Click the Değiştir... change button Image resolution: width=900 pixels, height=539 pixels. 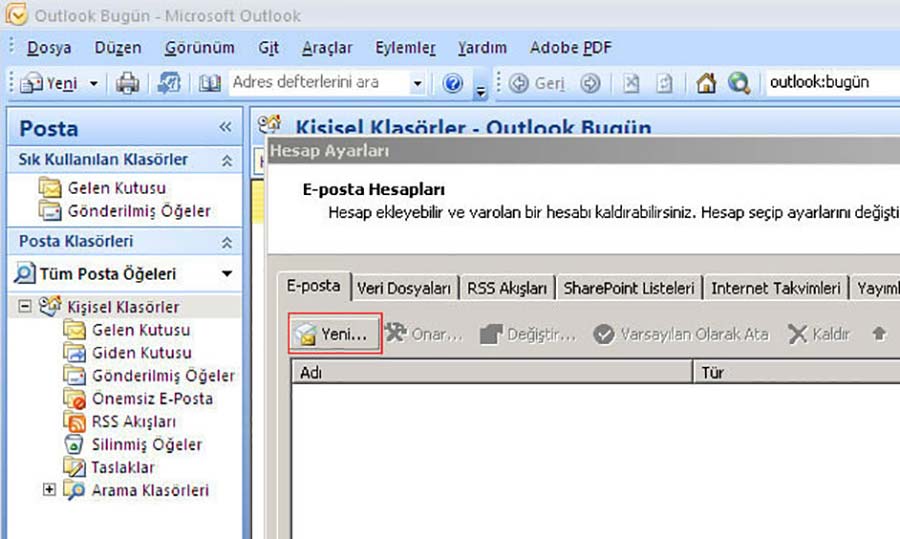[528, 334]
